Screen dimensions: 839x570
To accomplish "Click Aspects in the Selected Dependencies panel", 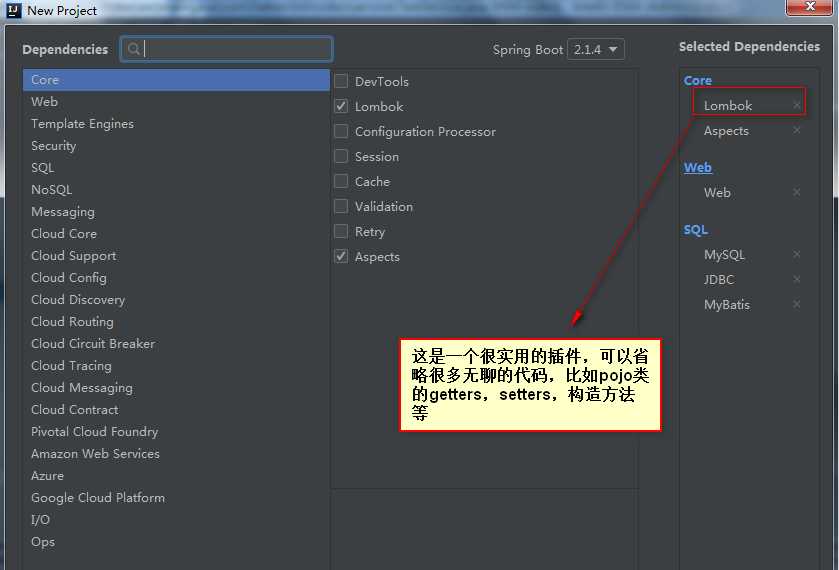I will [x=726, y=131].
